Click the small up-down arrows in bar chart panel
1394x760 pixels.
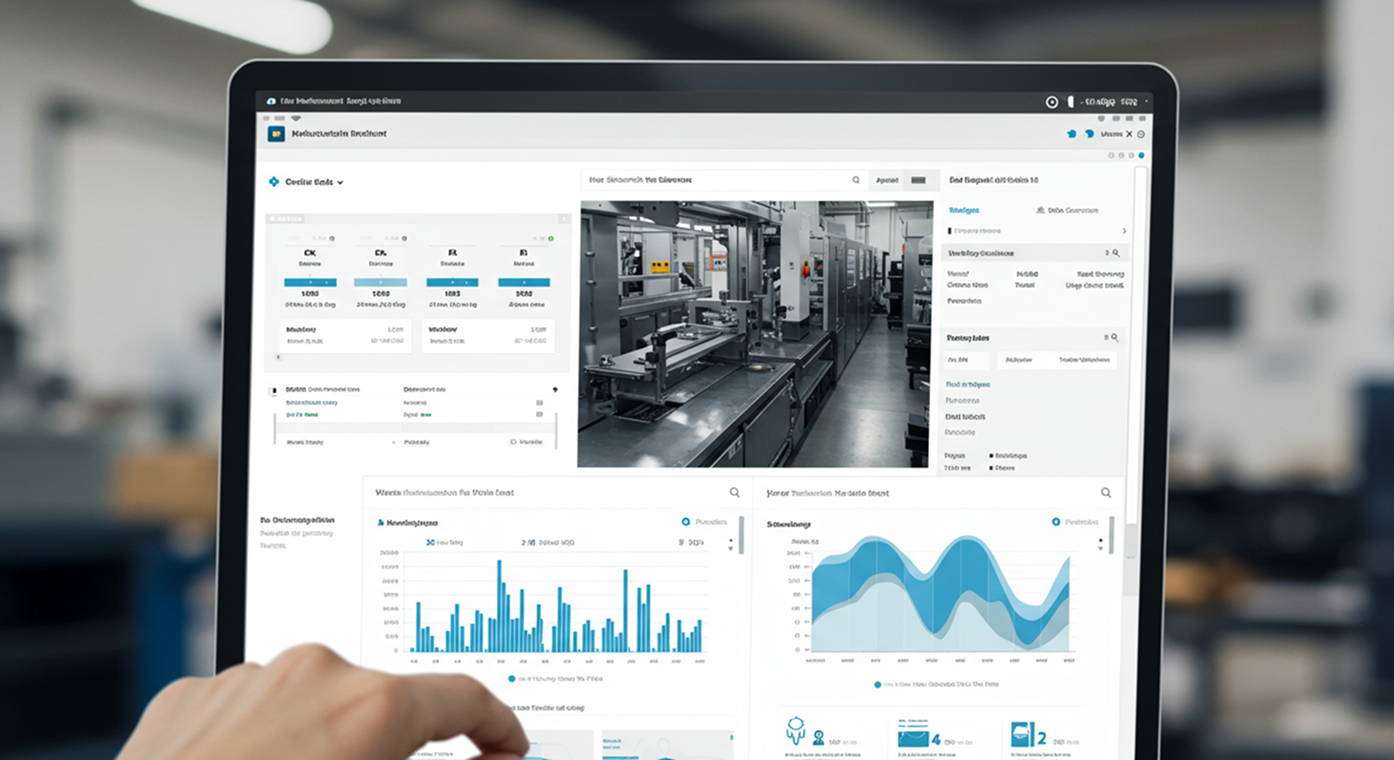tap(731, 545)
